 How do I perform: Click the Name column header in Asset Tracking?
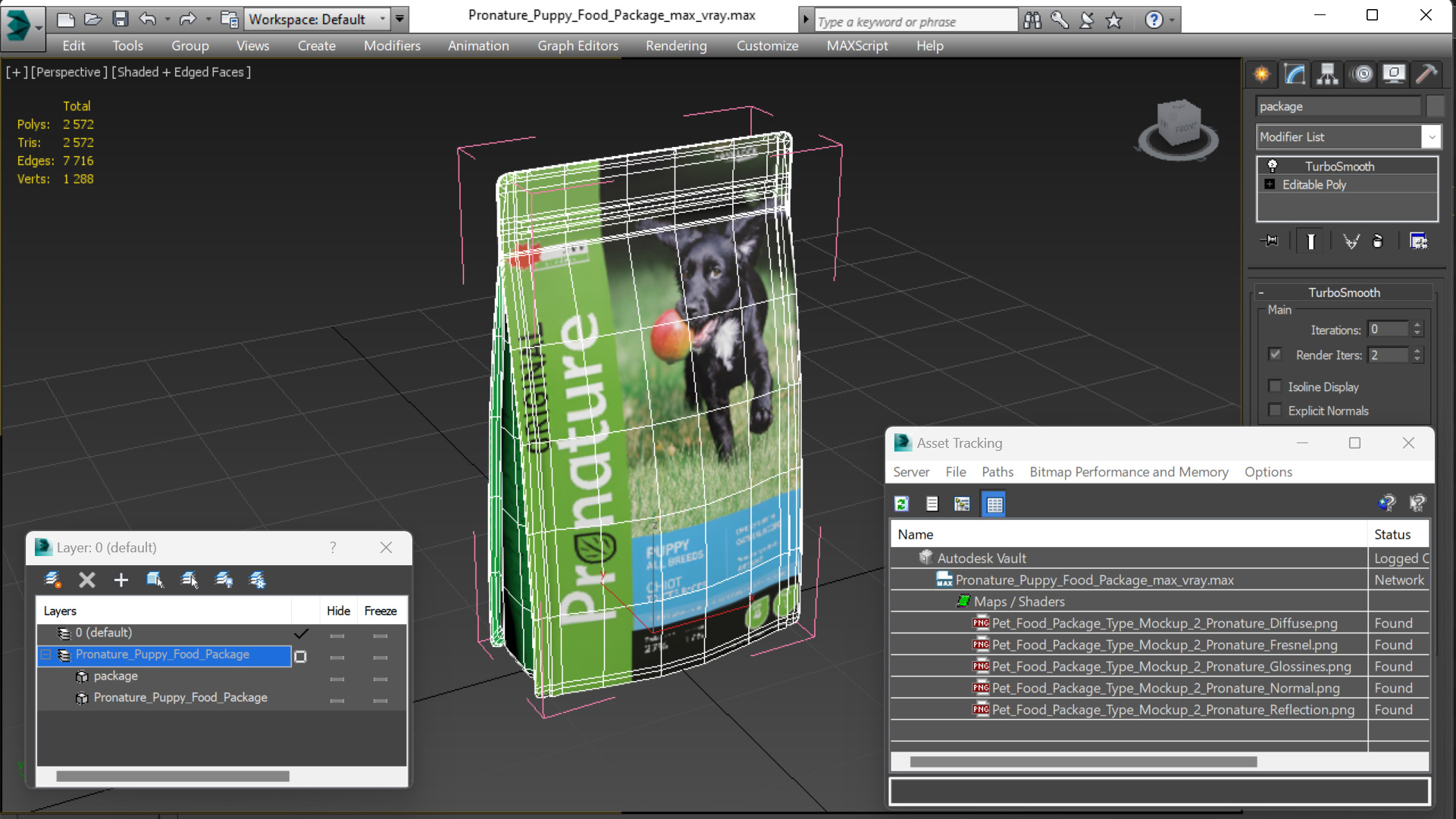[1129, 534]
